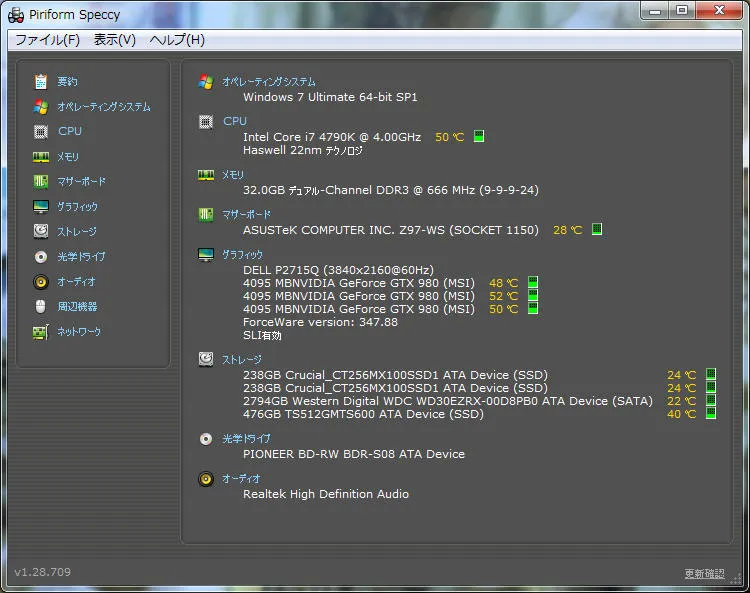The height and width of the screenshot is (593, 750).
Task: Click the CPU chip icon in sidebar
Action: point(41,132)
